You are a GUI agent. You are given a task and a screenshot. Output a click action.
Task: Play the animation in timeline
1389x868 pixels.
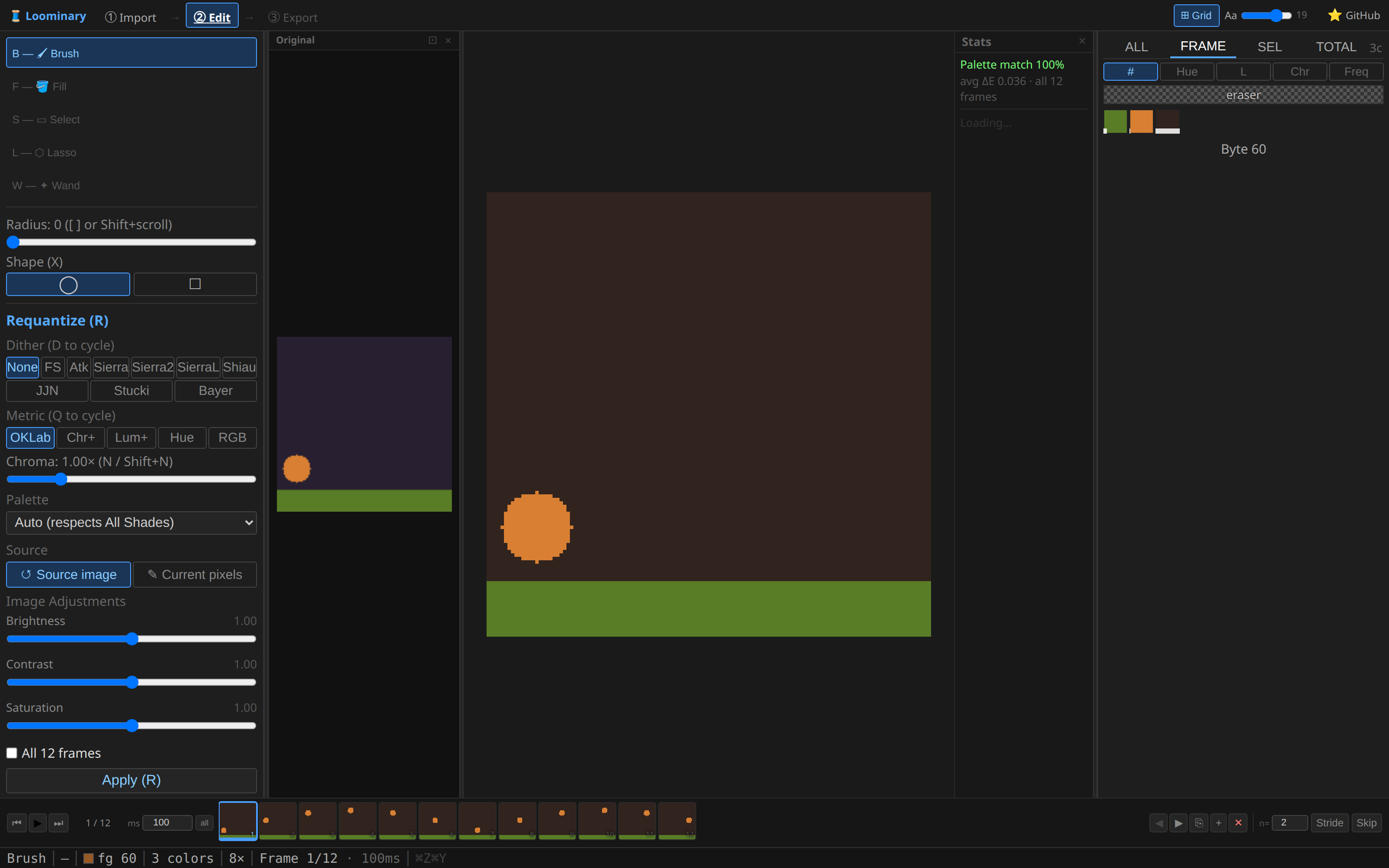click(37, 823)
